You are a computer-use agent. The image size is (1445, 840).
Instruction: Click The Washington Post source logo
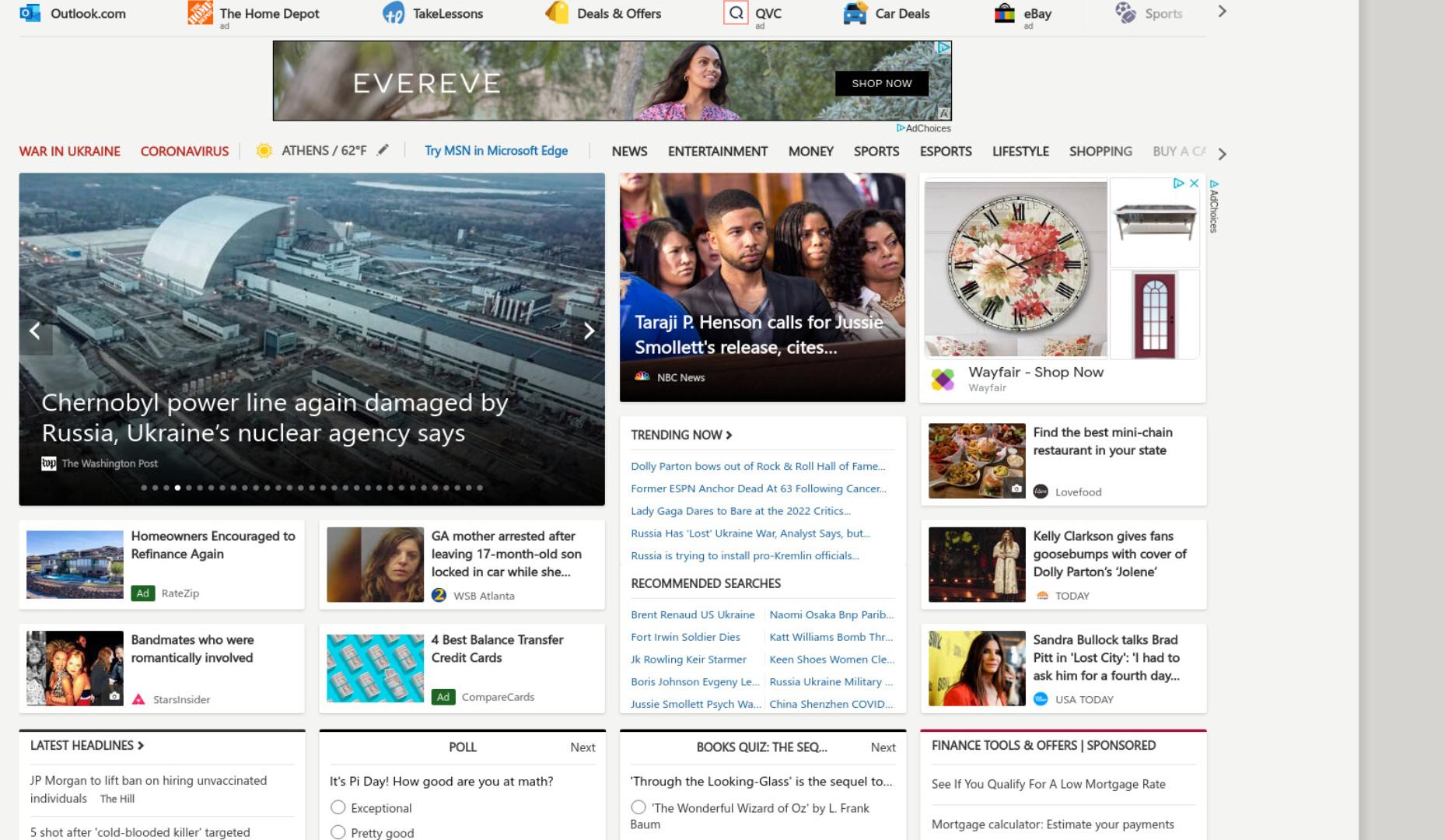pyautogui.click(x=48, y=464)
